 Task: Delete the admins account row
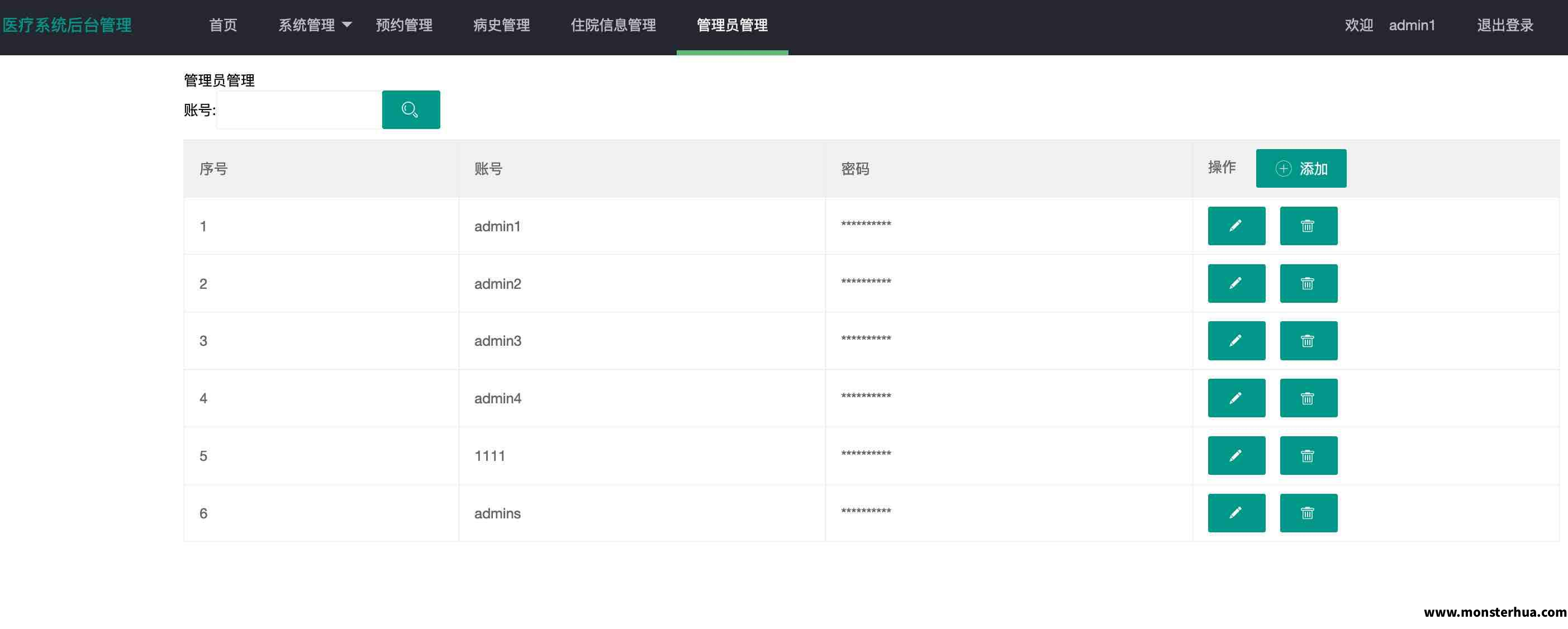click(1308, 513)
